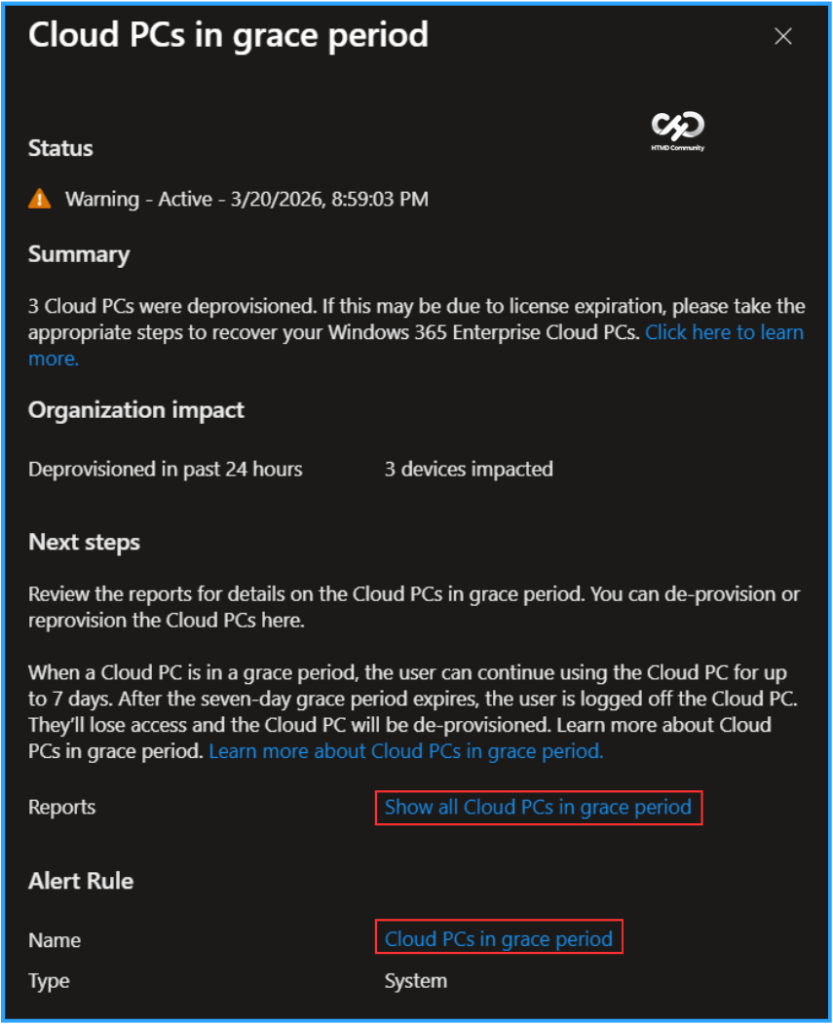Viewport: 833px width, 1024px height.
Task: Click the warning status icon
Action: (x=39, y=199)
